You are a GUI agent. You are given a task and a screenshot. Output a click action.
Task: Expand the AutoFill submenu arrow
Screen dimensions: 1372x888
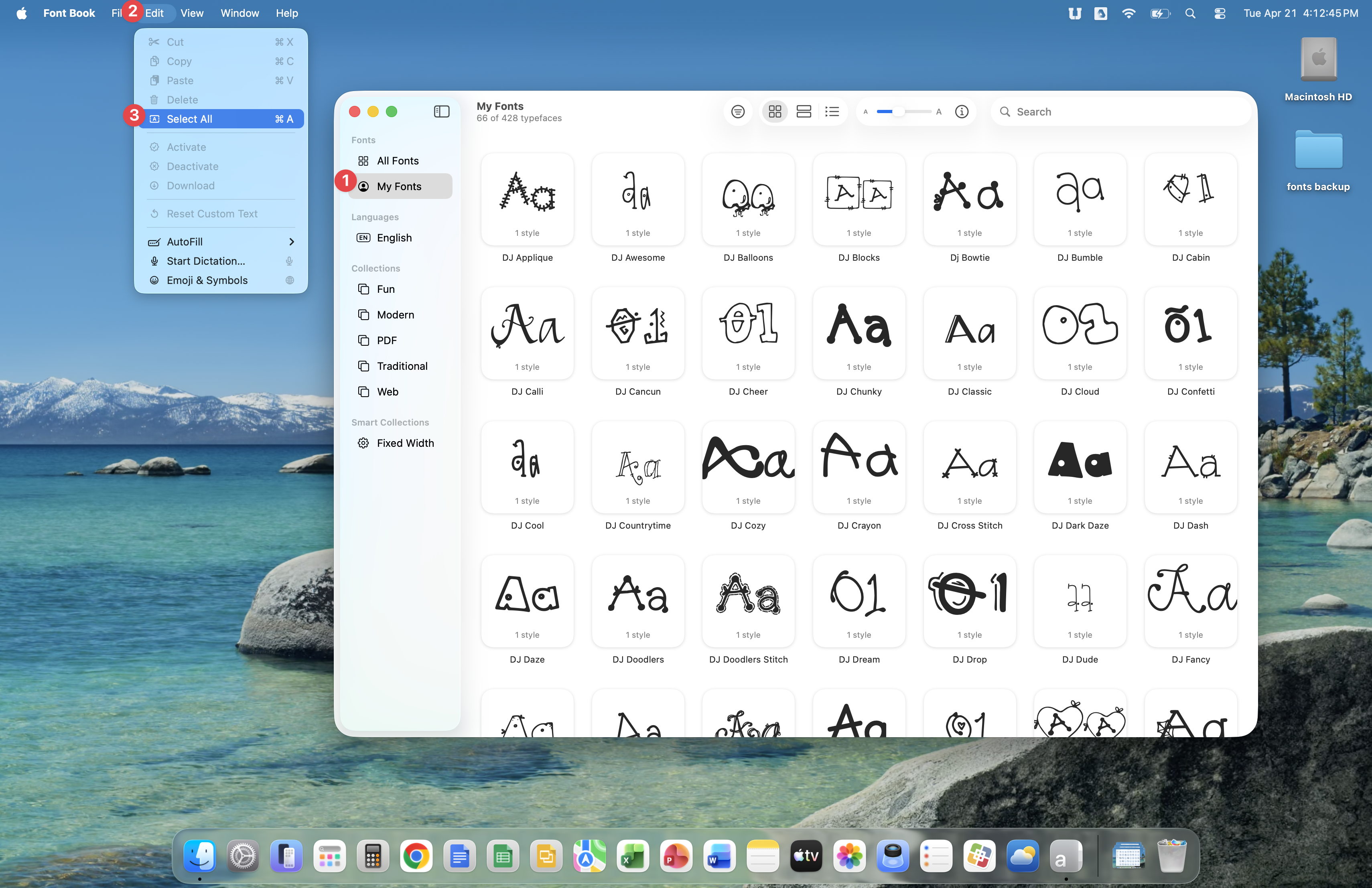(x=291, y=242)
